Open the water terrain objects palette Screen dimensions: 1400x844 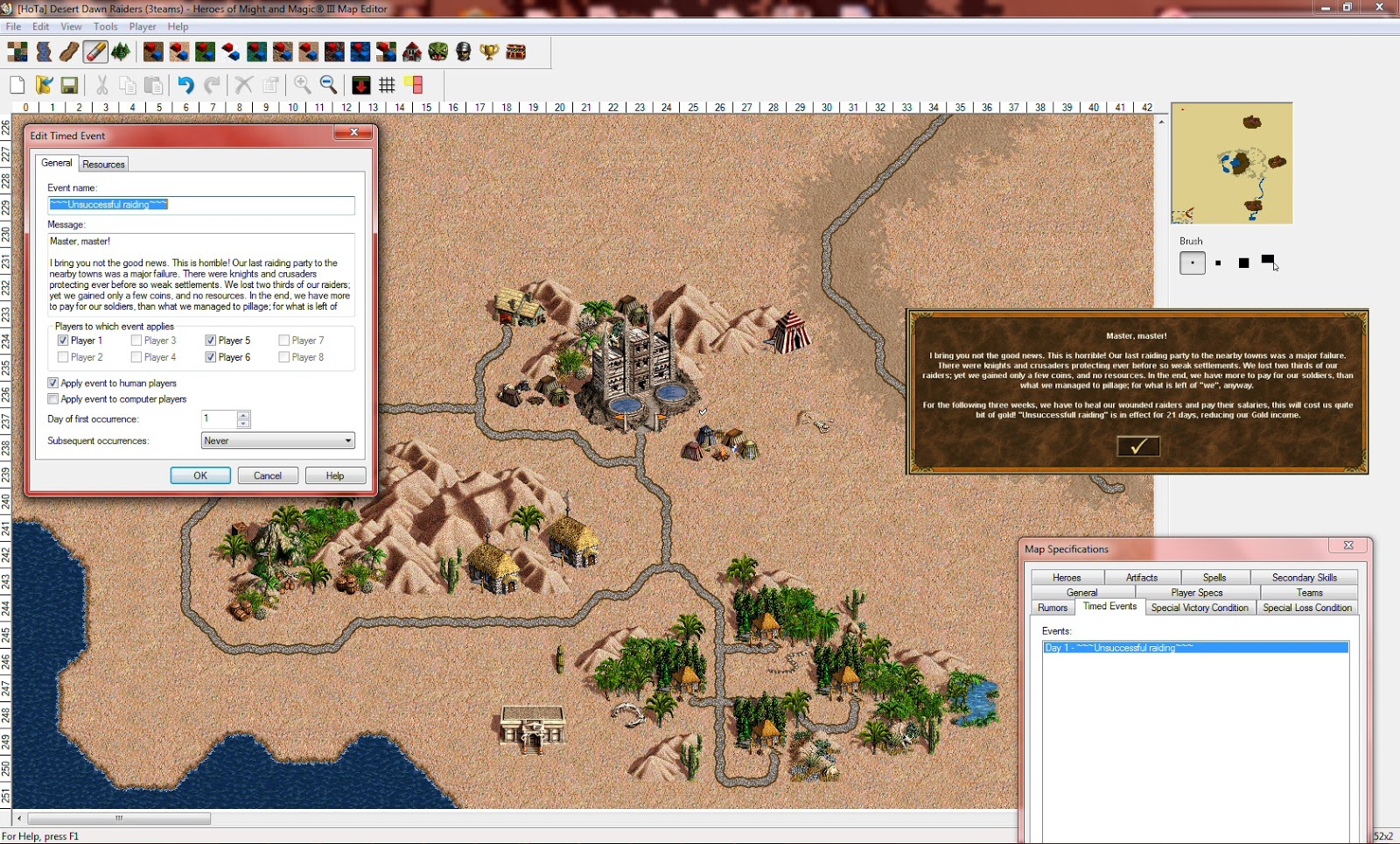point(360,53)
